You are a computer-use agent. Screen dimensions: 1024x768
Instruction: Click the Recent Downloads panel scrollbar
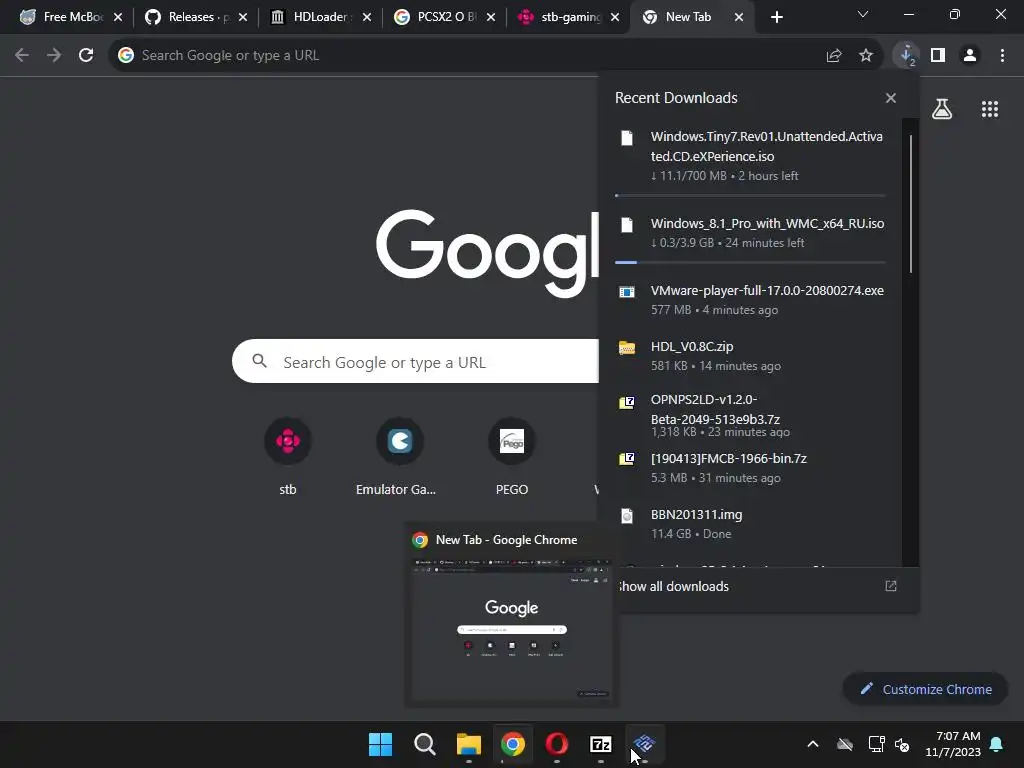click(x=910, y=204)
